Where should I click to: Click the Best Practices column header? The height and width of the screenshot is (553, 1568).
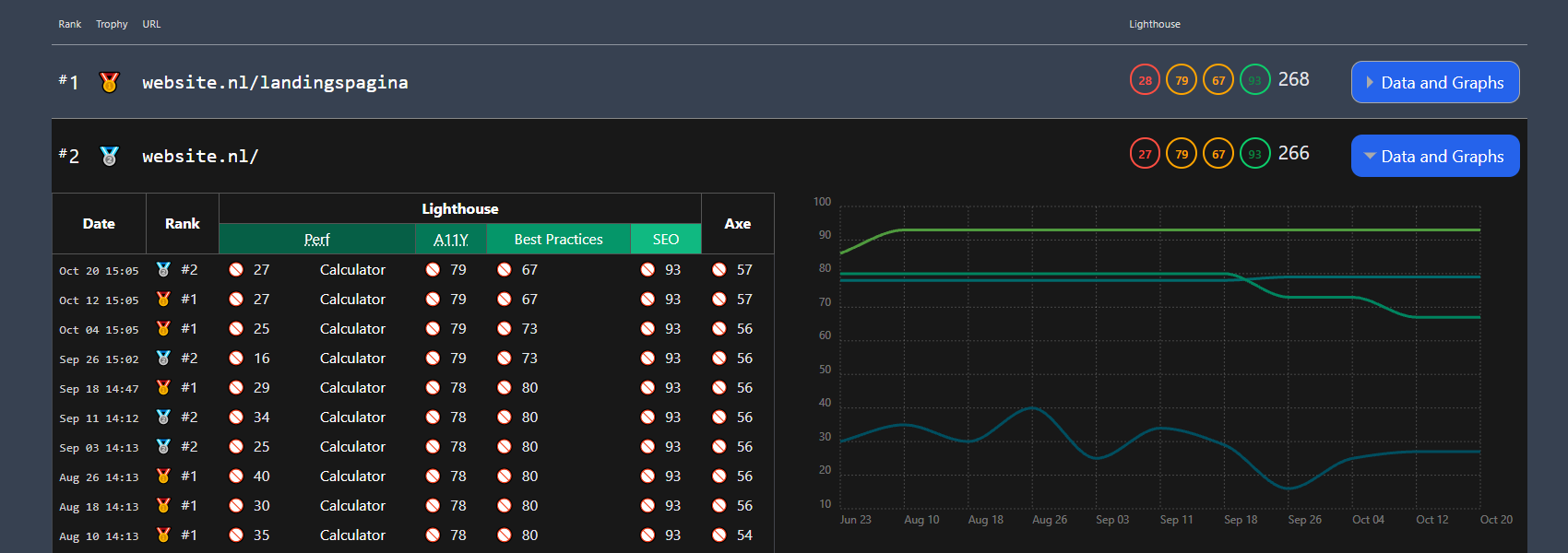click(558, 239)
